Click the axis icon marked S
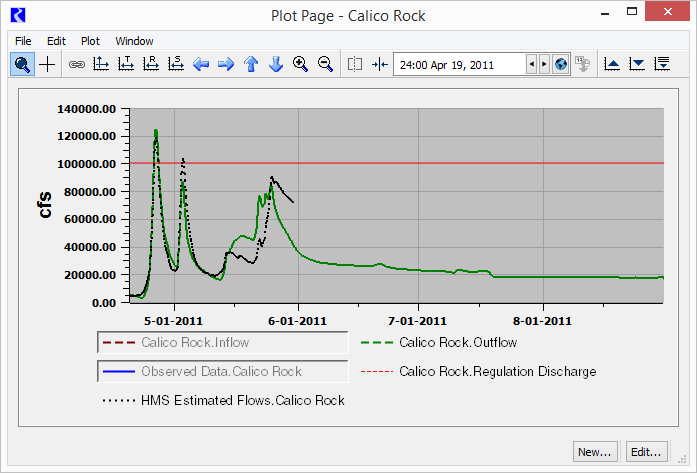This screenshot has width=697, height=473. 176,64
